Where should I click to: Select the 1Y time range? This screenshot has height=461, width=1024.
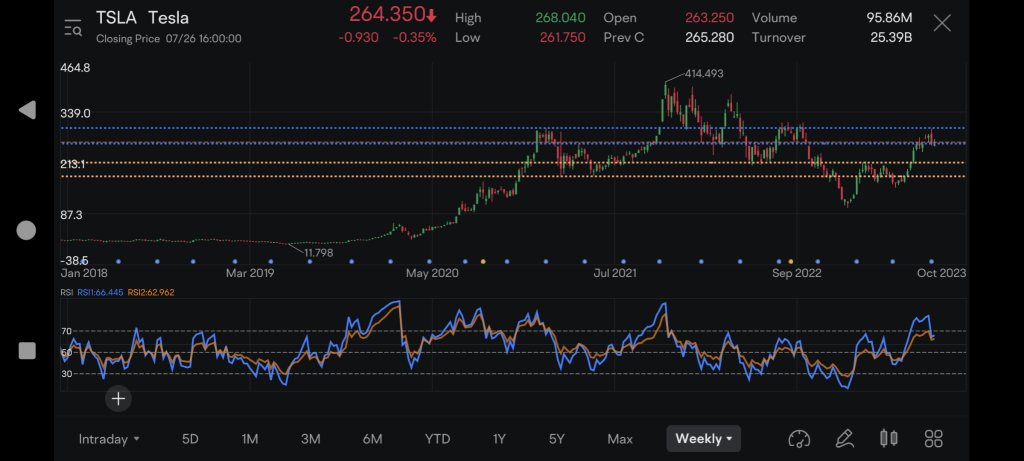click(499, 439)
